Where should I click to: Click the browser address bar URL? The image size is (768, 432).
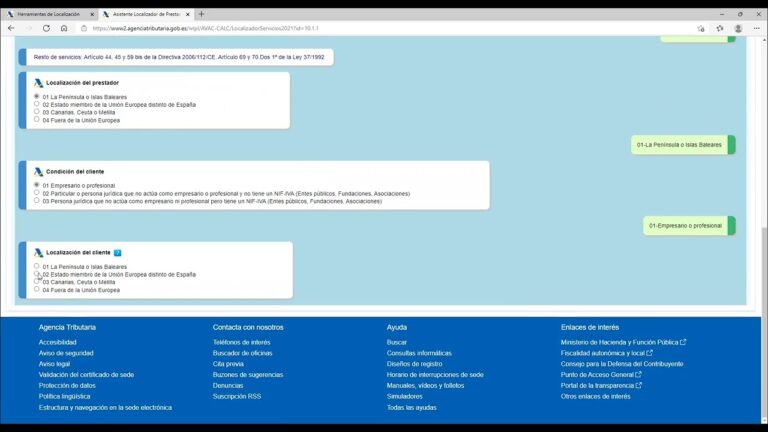205,28
